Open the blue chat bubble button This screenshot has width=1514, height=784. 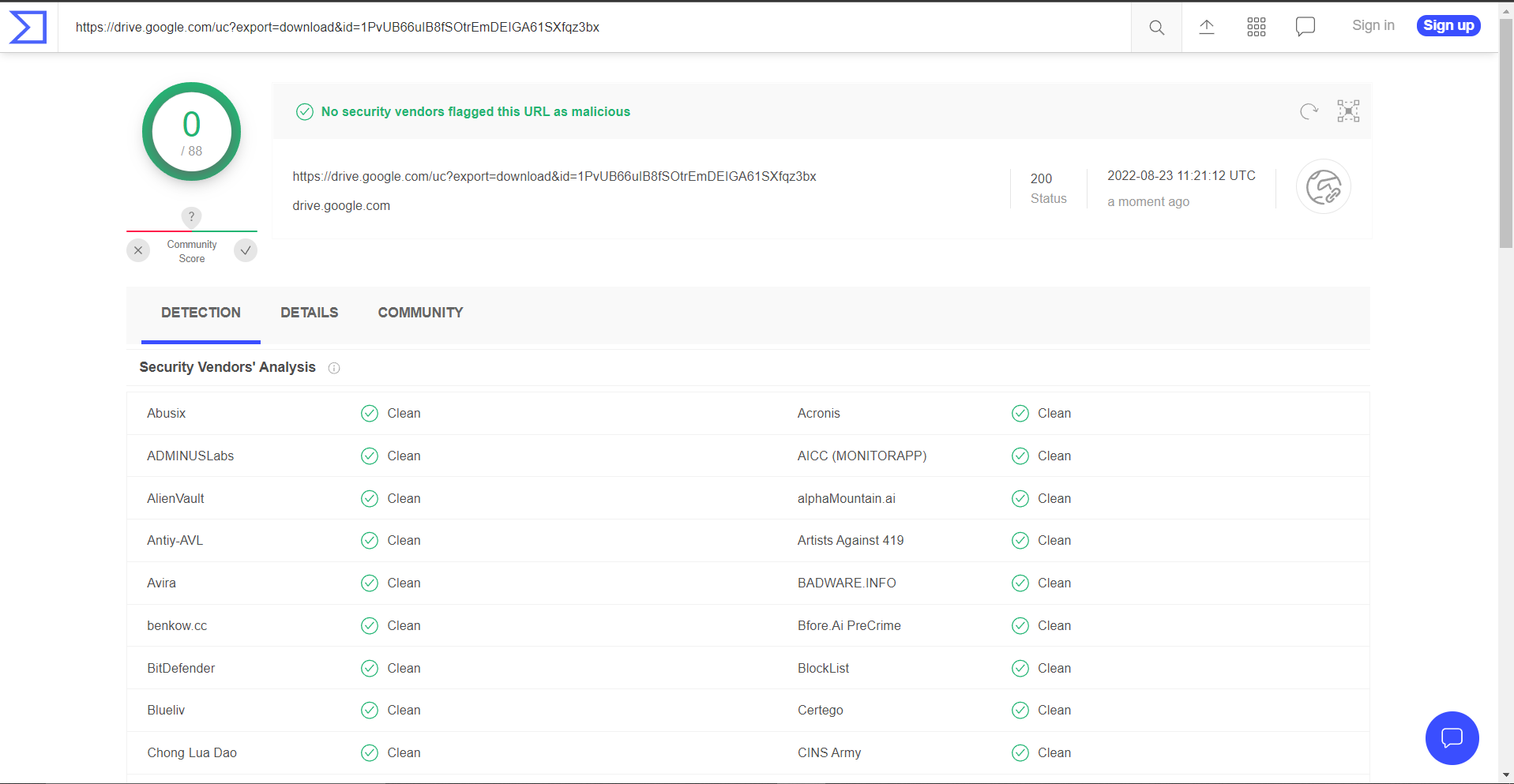[1452, 738]
